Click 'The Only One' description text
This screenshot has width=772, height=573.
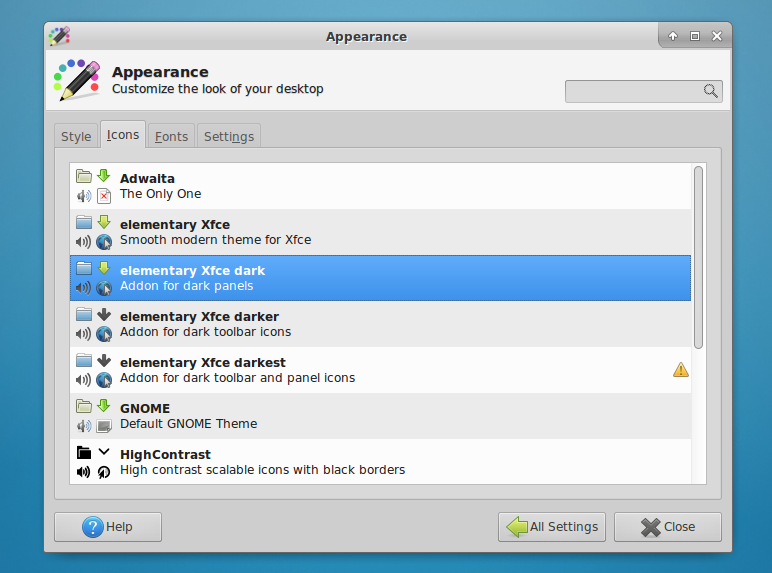(x=161, y=194)
